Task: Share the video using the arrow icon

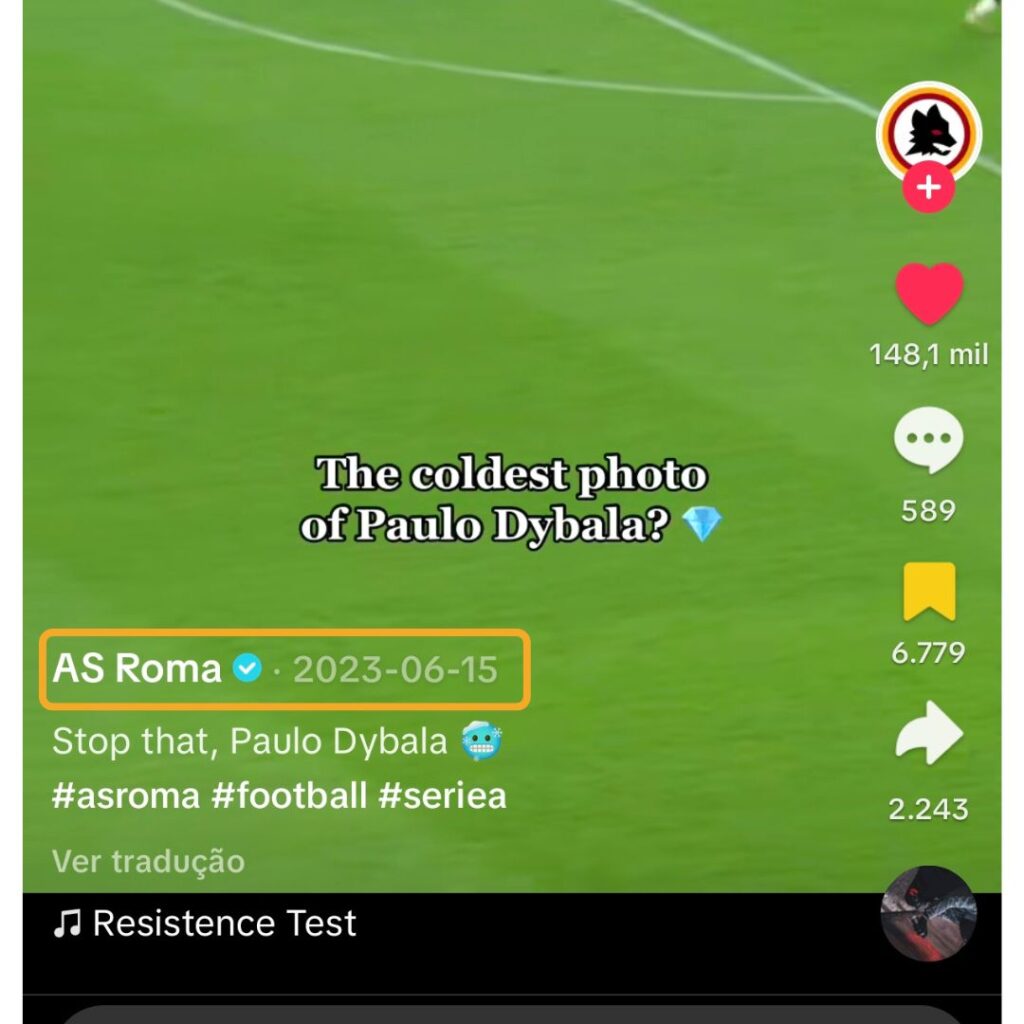Action: [929, 733]
